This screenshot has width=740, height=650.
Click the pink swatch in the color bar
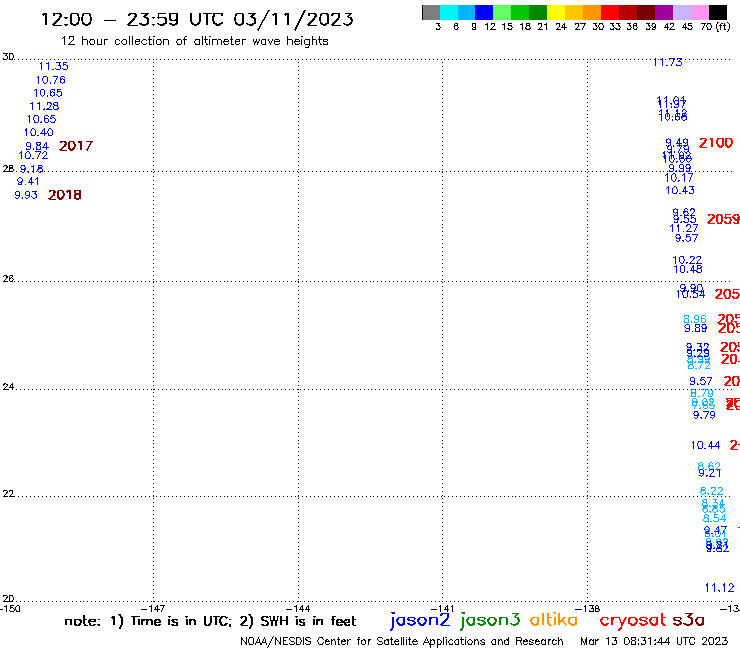pyautogui.click(x=699, y=12)
